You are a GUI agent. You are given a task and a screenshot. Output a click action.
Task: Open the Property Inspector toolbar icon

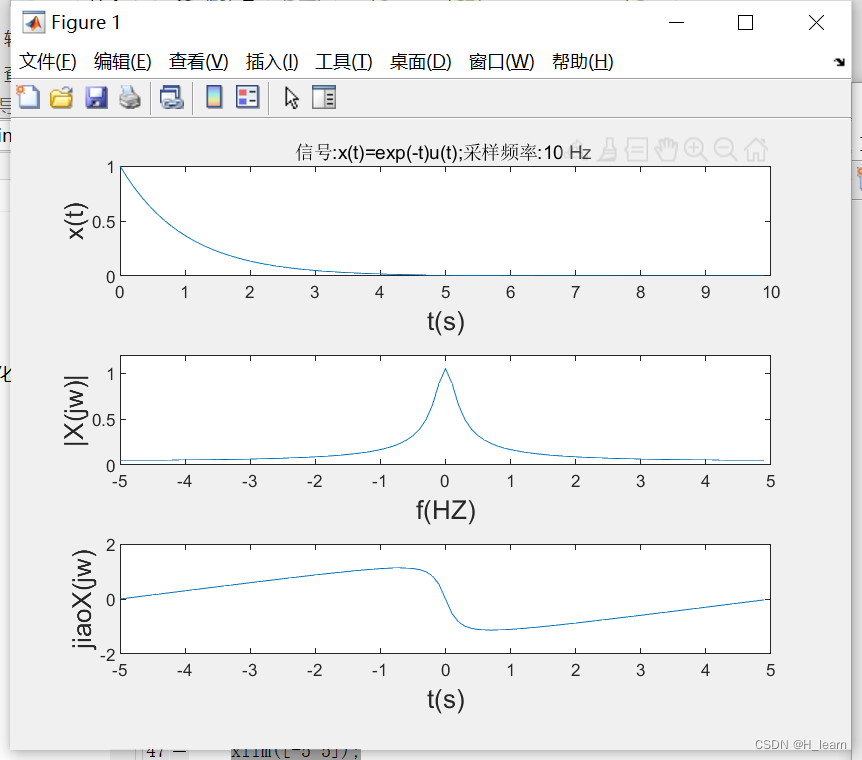pyautogui.click(x=324, y=97)
